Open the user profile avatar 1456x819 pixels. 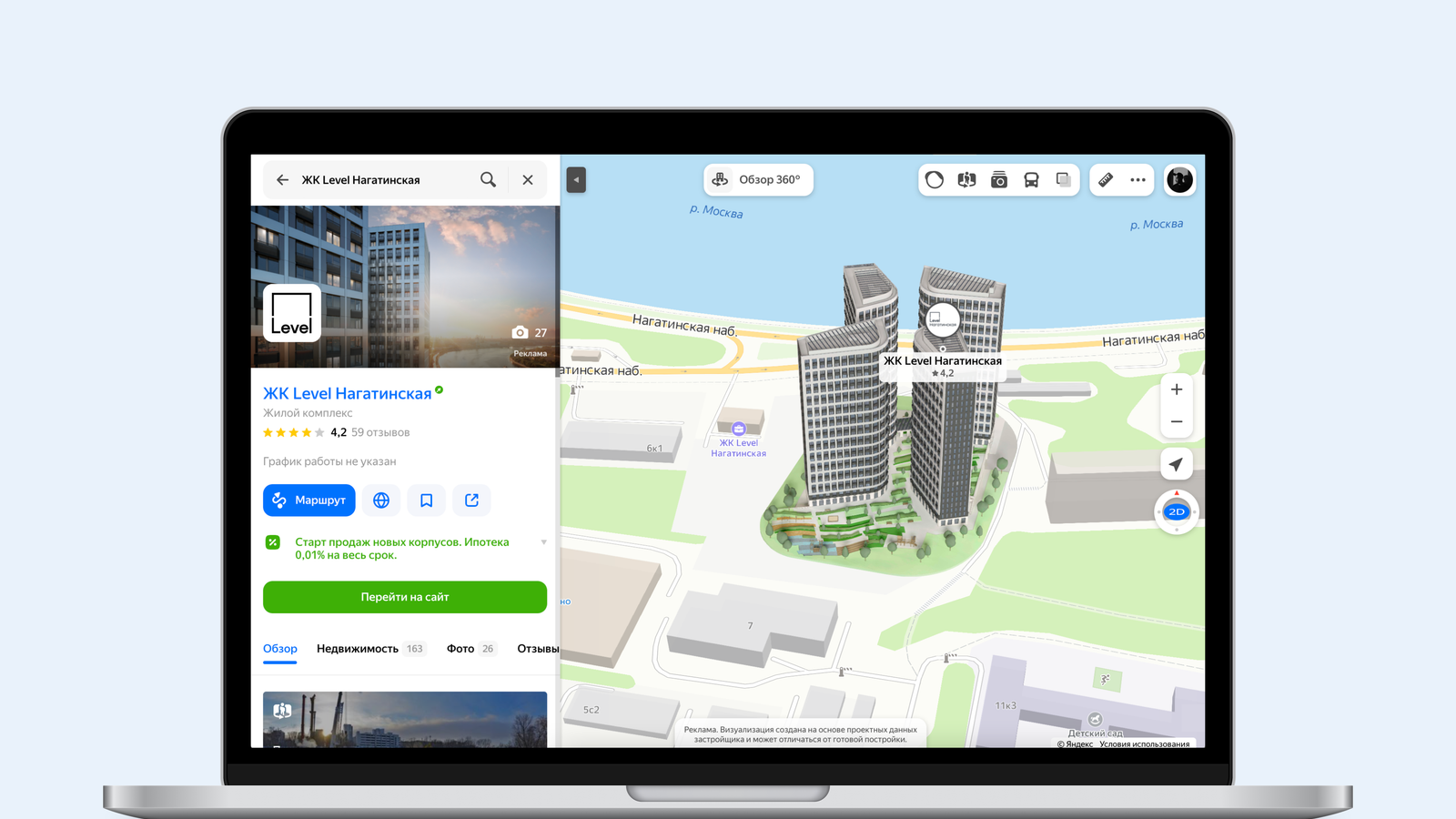[x=1179, y=180]
